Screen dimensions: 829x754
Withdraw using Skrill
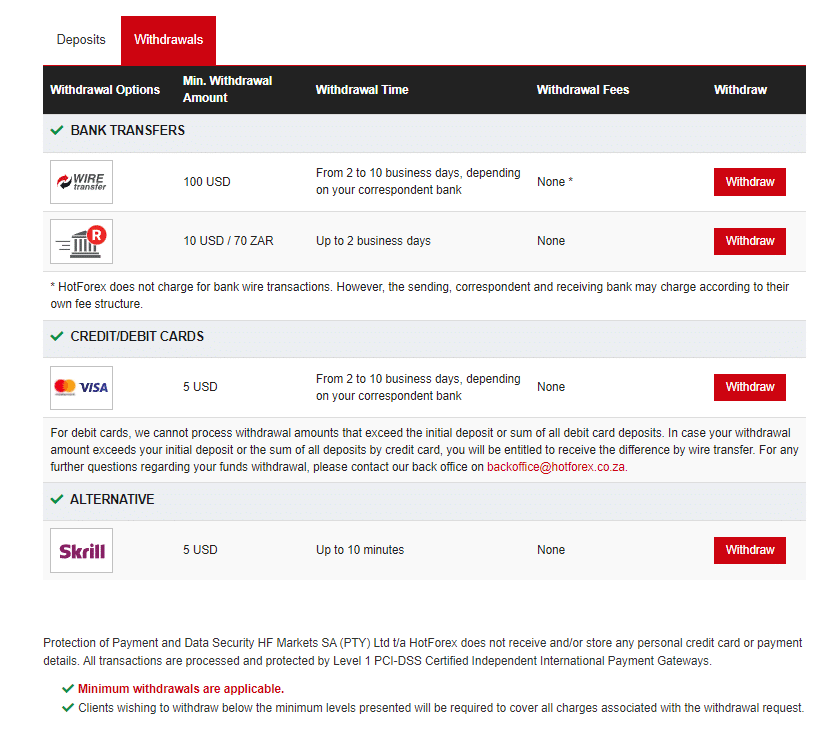pos(750,550)
